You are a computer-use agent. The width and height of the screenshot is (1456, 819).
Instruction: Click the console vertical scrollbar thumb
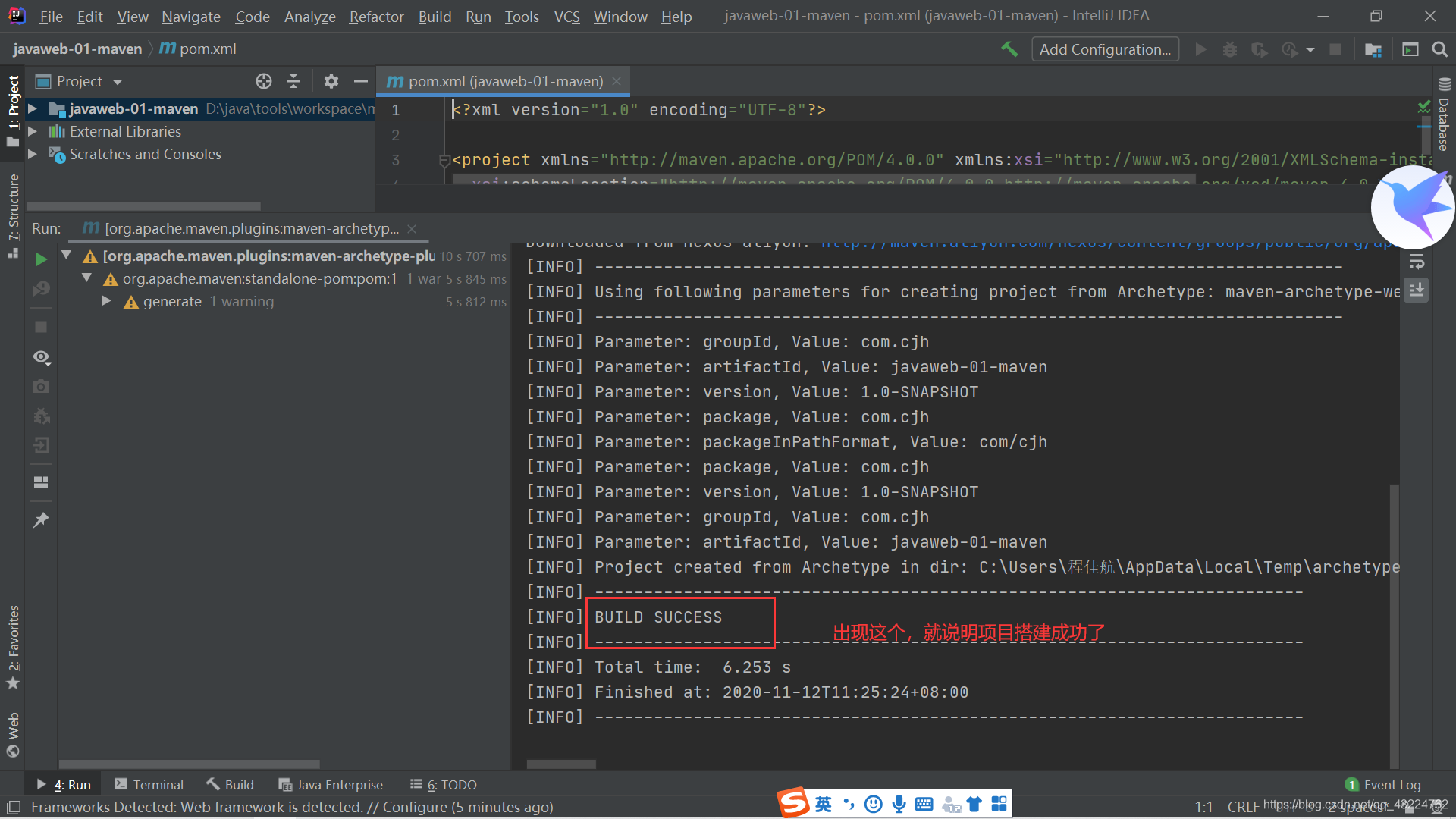point(1394,626)
